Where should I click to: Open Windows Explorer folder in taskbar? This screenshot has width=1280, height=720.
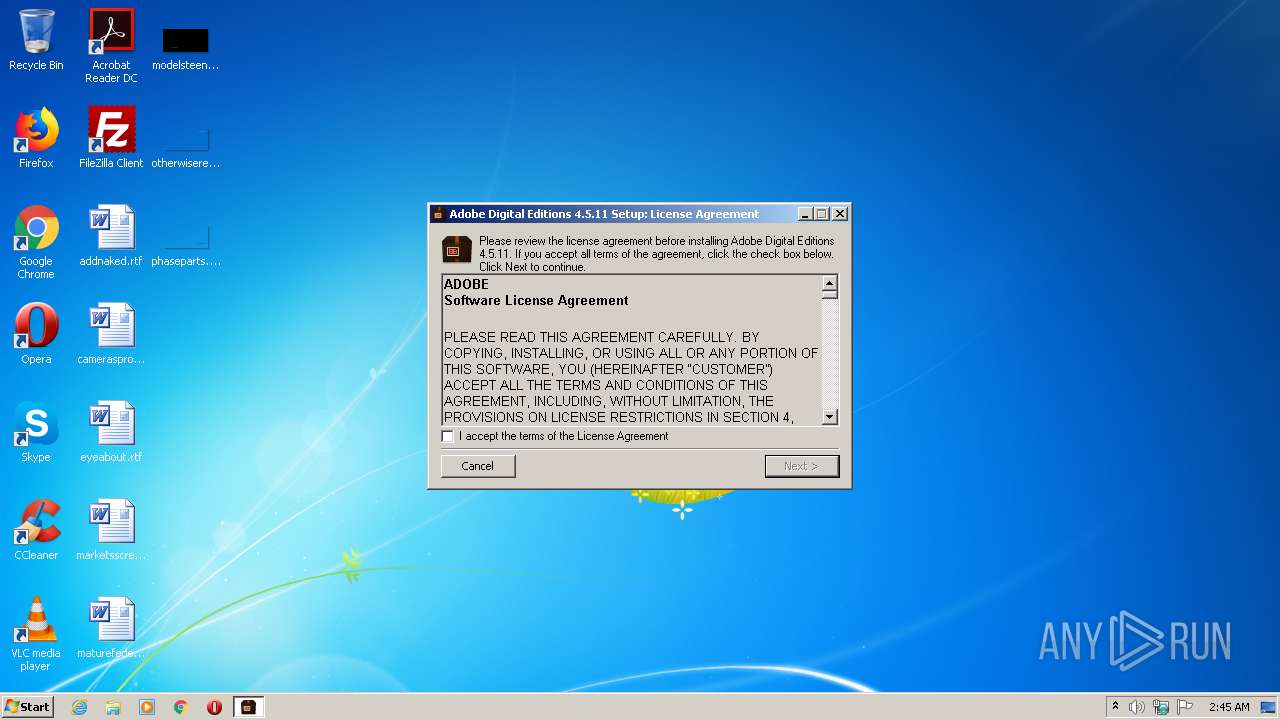pyautogui.click(x=113, y=707)
